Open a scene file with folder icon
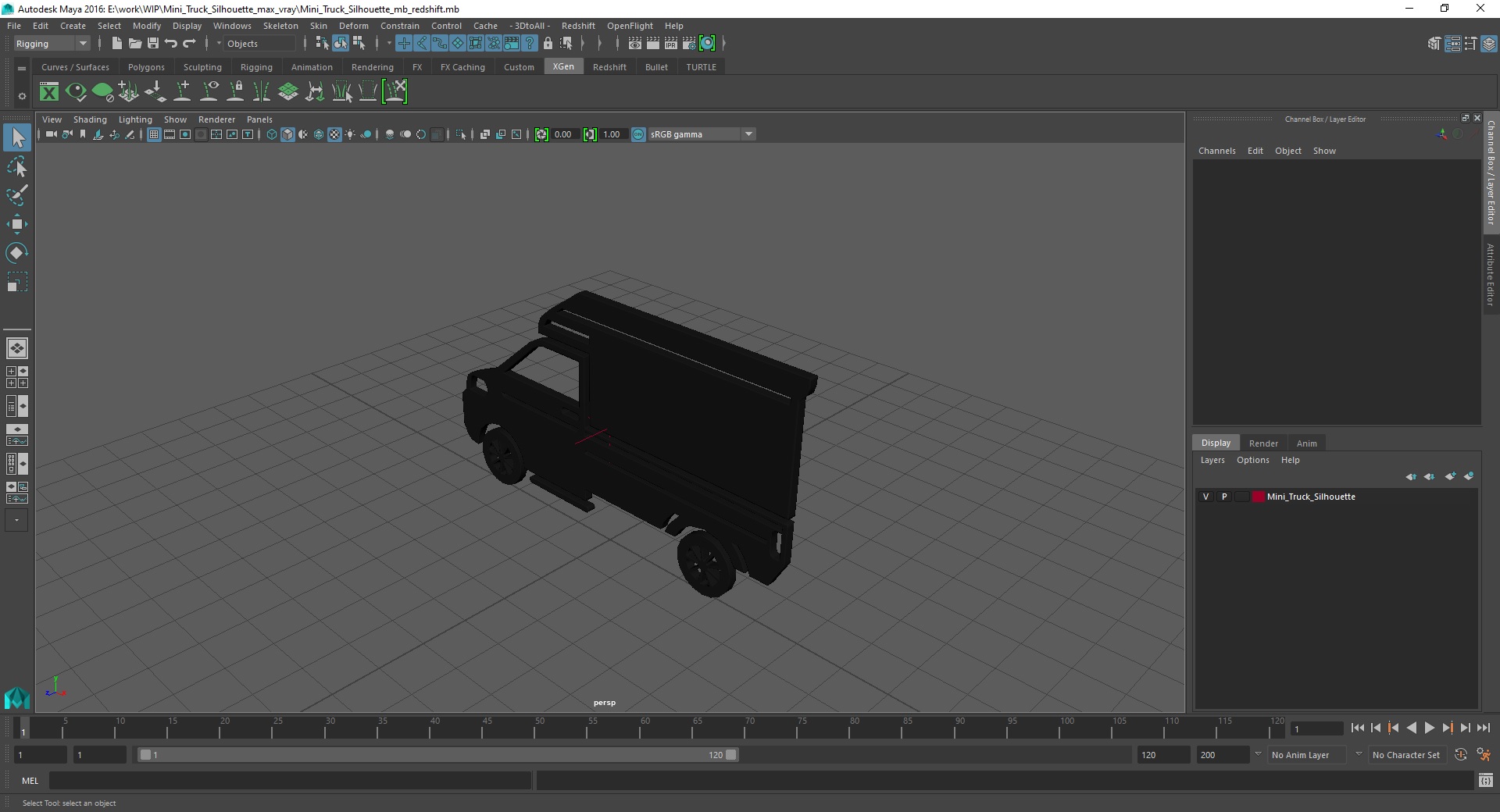The width and height of the screenshot is (1500, 812). [134, 44]
